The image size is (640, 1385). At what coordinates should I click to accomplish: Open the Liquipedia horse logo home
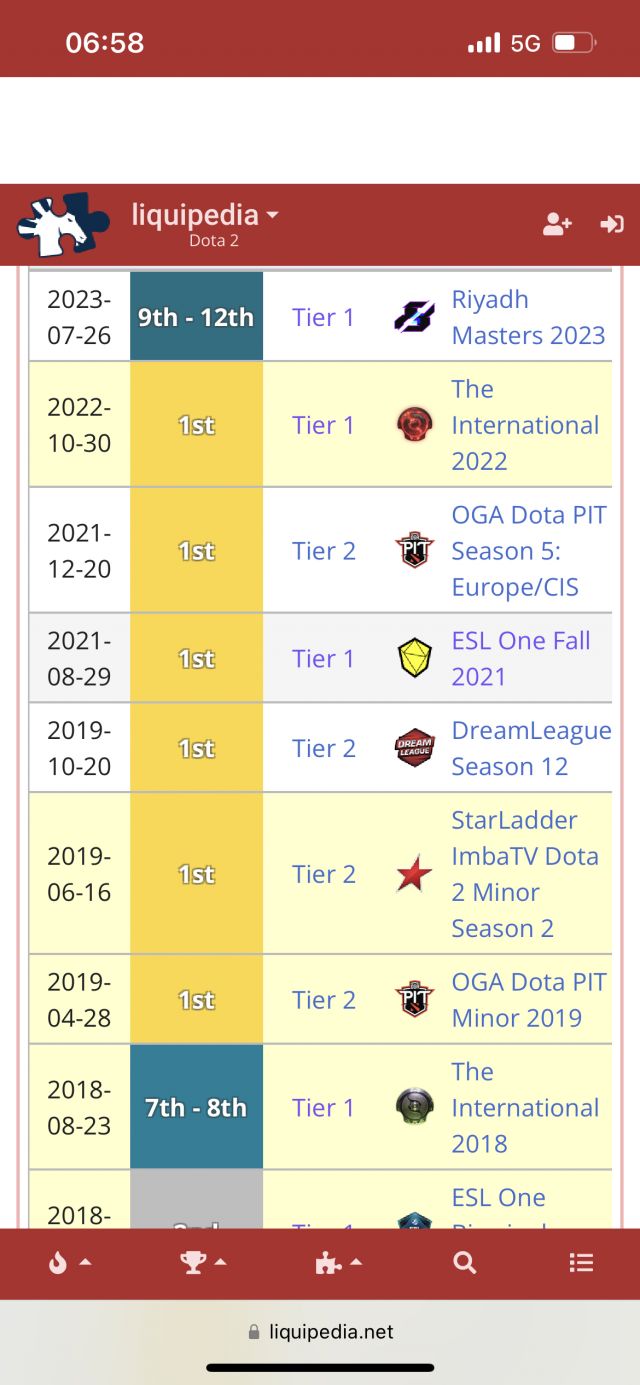[x=63, y=225]
